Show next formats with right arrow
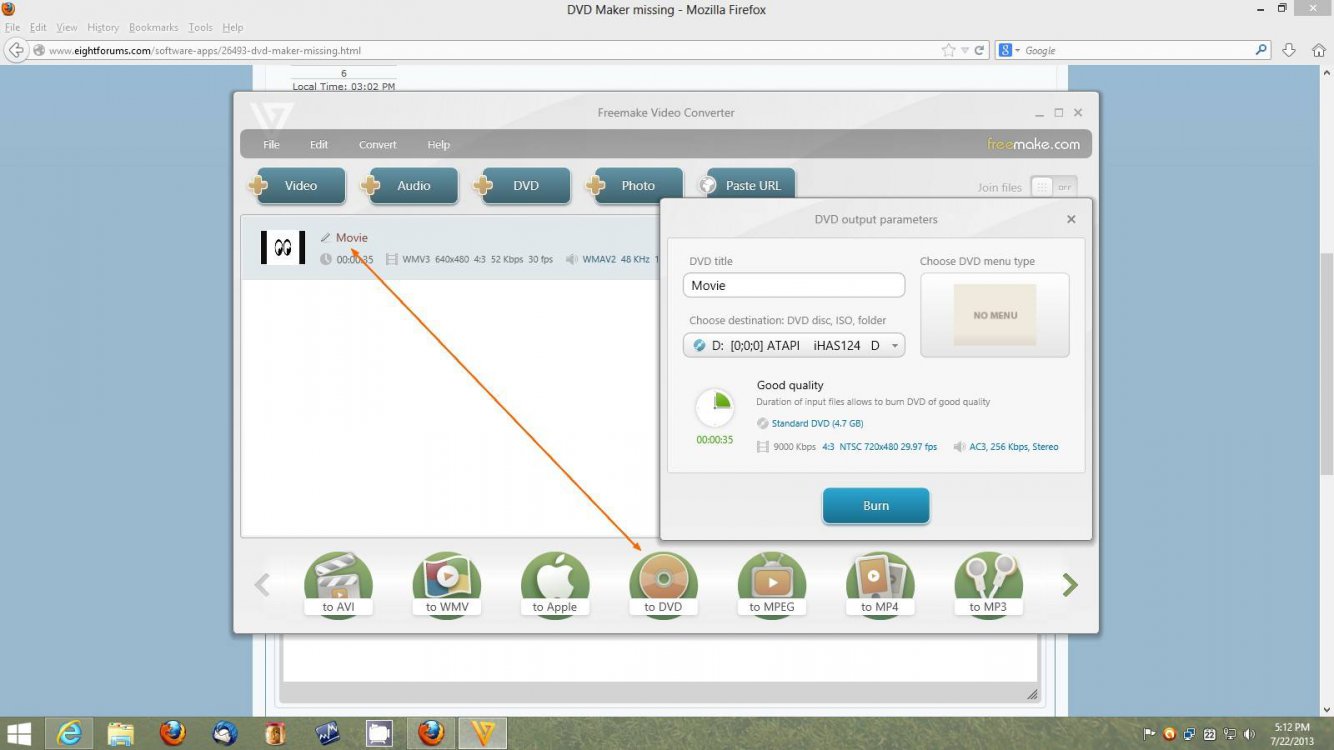The image size is (1334, 750). pyautogui.click(x=1070, y=585)
